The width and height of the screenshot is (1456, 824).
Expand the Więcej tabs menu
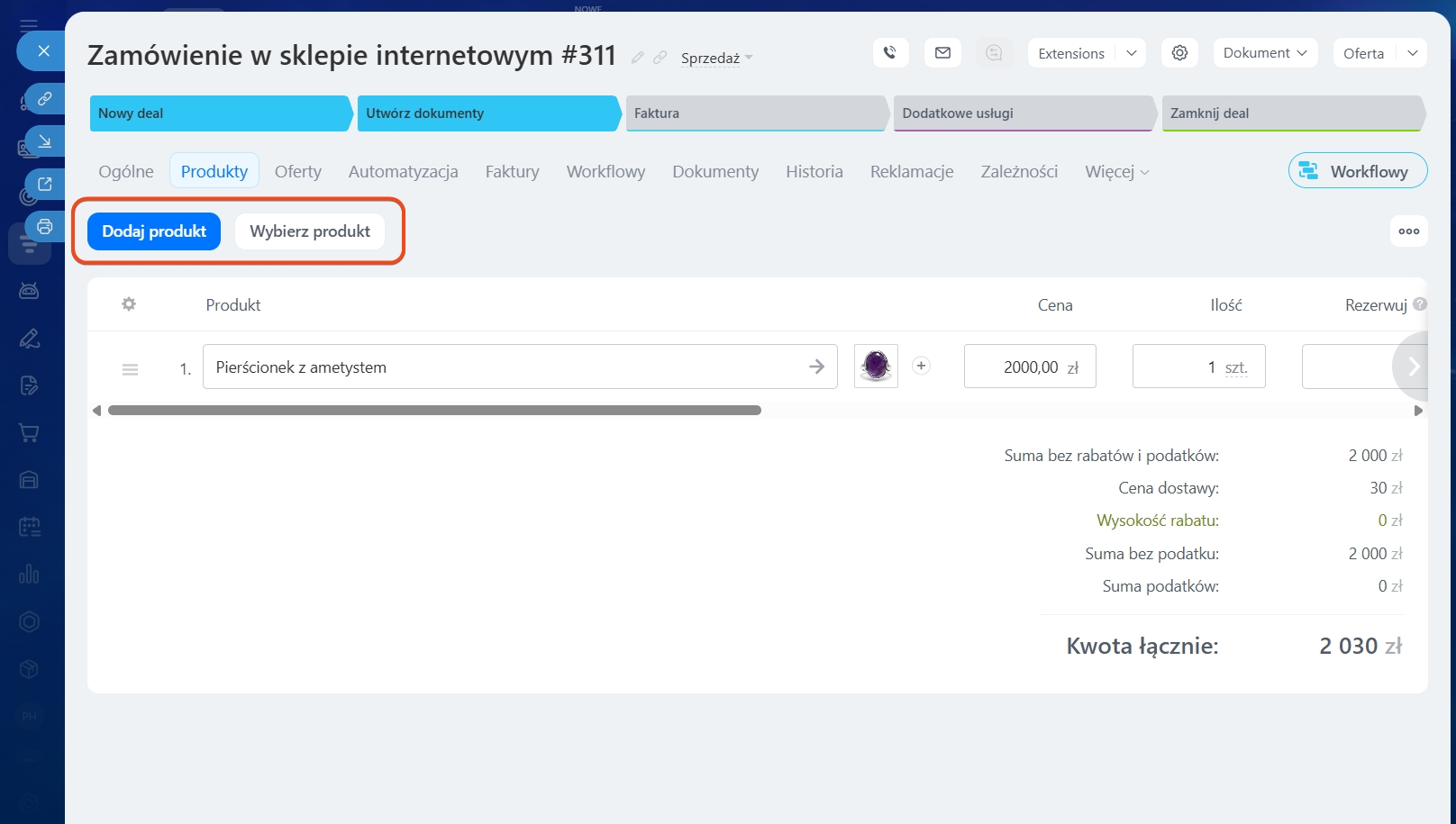coord(1116,172)
